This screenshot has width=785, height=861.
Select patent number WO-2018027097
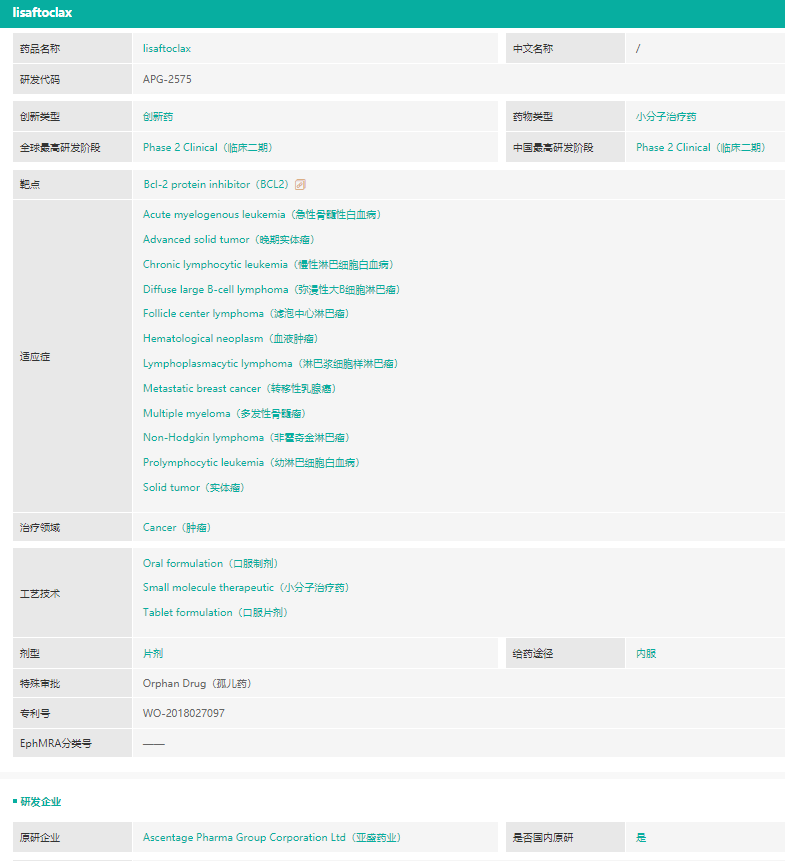183,713
